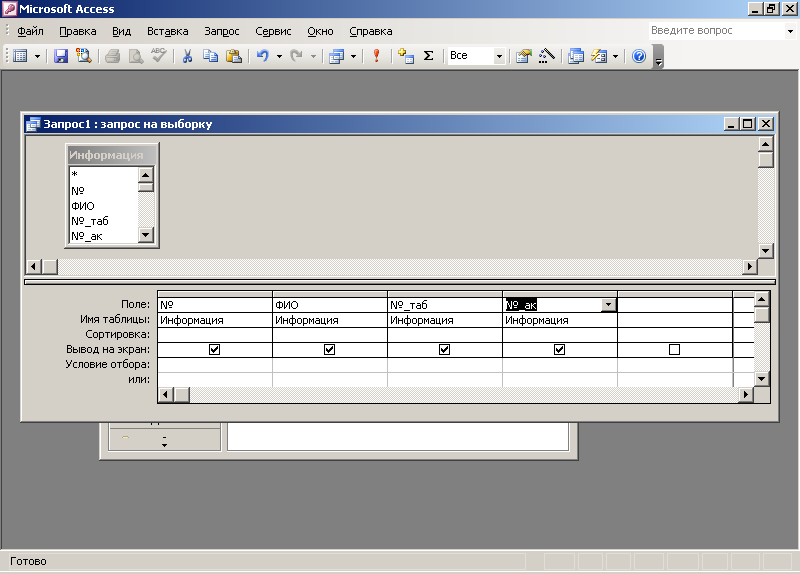The image size is (800, 574).
Task: Click the Microsoft Access Help icon
Action: pyautogui.click(x=639, y=56)
